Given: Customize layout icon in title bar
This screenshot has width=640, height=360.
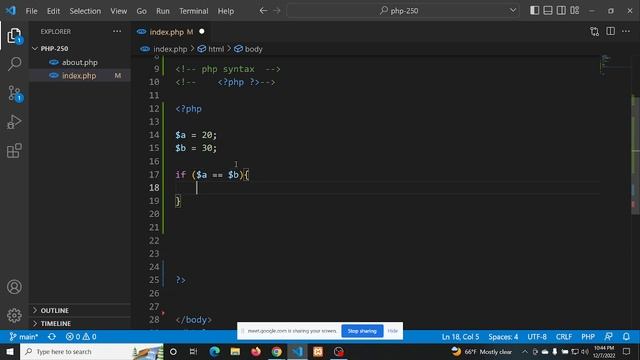Looking at the screenshot, I should pos(575,11).
